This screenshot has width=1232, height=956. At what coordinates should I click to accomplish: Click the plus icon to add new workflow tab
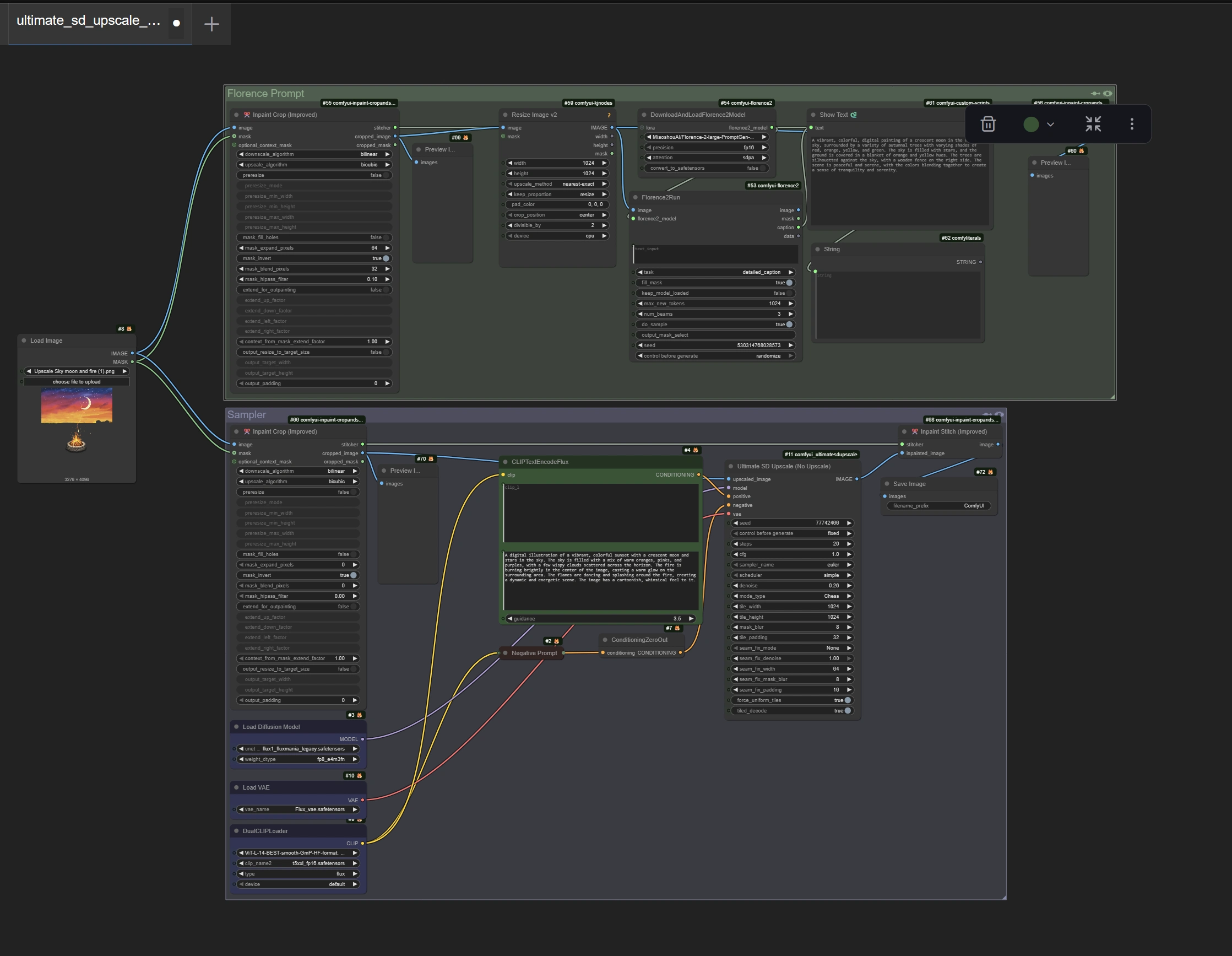[211, 24]
